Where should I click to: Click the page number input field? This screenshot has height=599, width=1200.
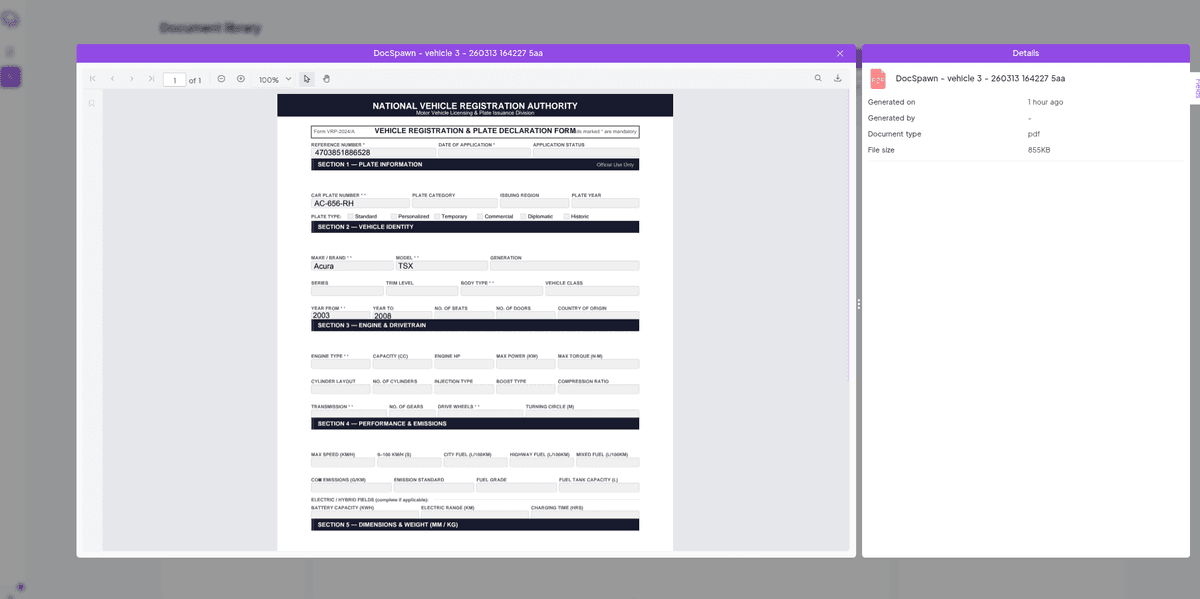174,78
